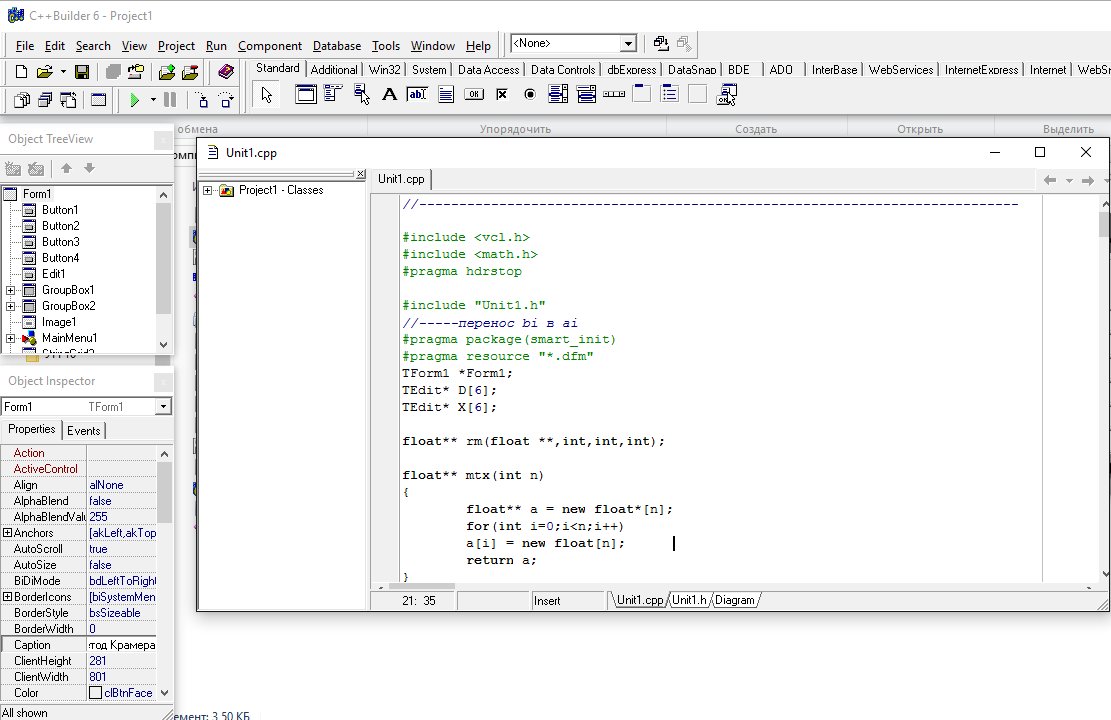Select the MainMenu component icon
This screenshot has width=1111, height=720.
tap(333, 94)
